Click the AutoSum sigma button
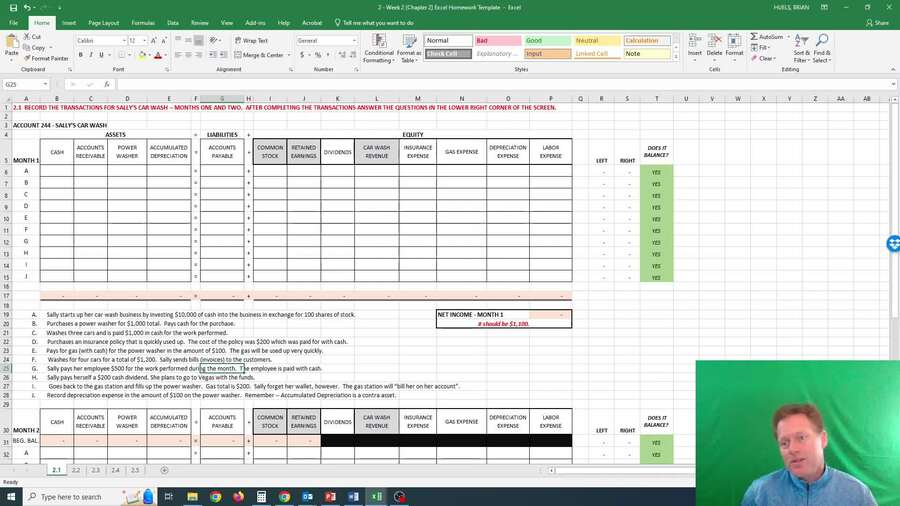Screen dimensions: 900x506 pos(766,37)
